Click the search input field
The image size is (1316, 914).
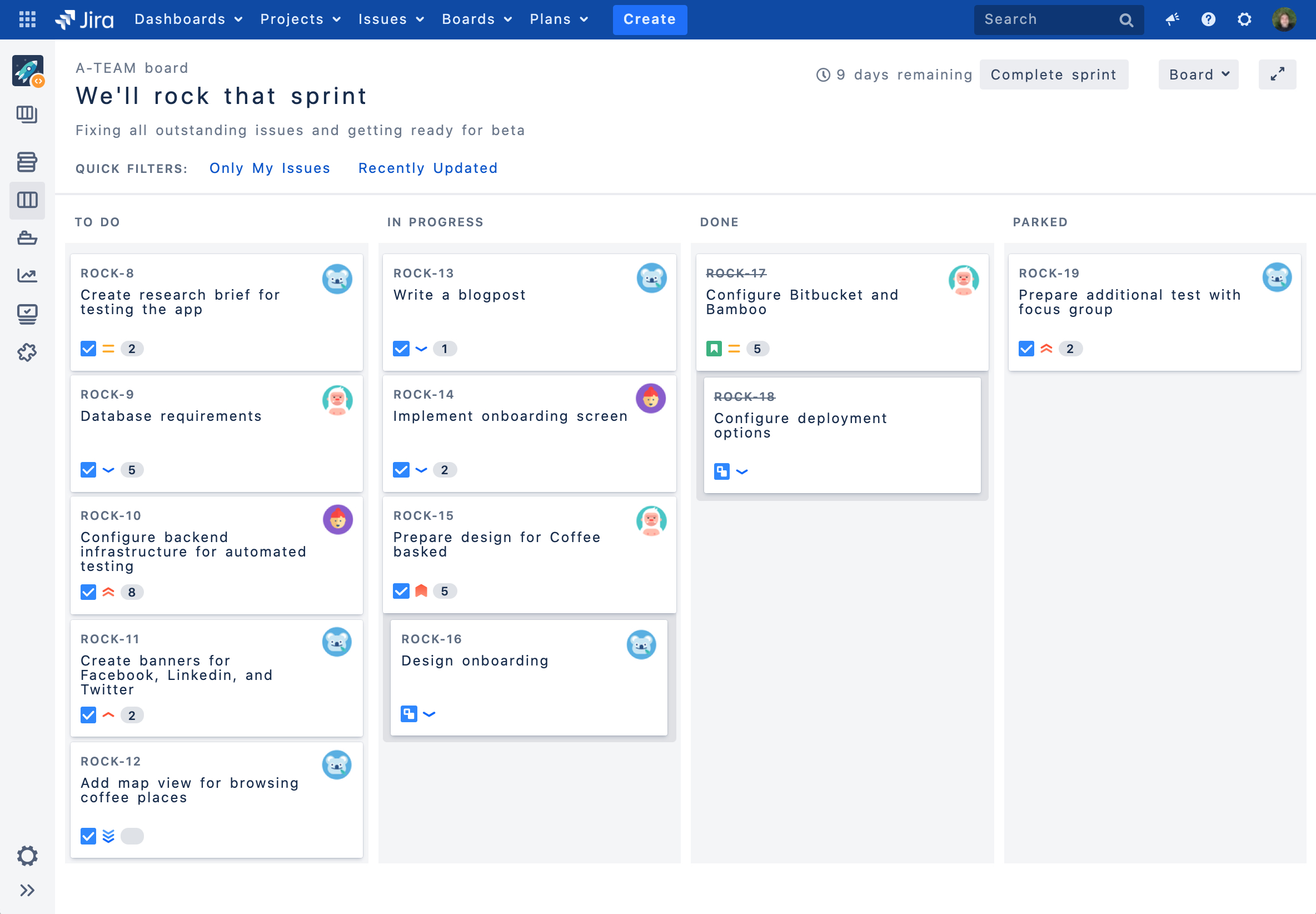point(1056,19)
